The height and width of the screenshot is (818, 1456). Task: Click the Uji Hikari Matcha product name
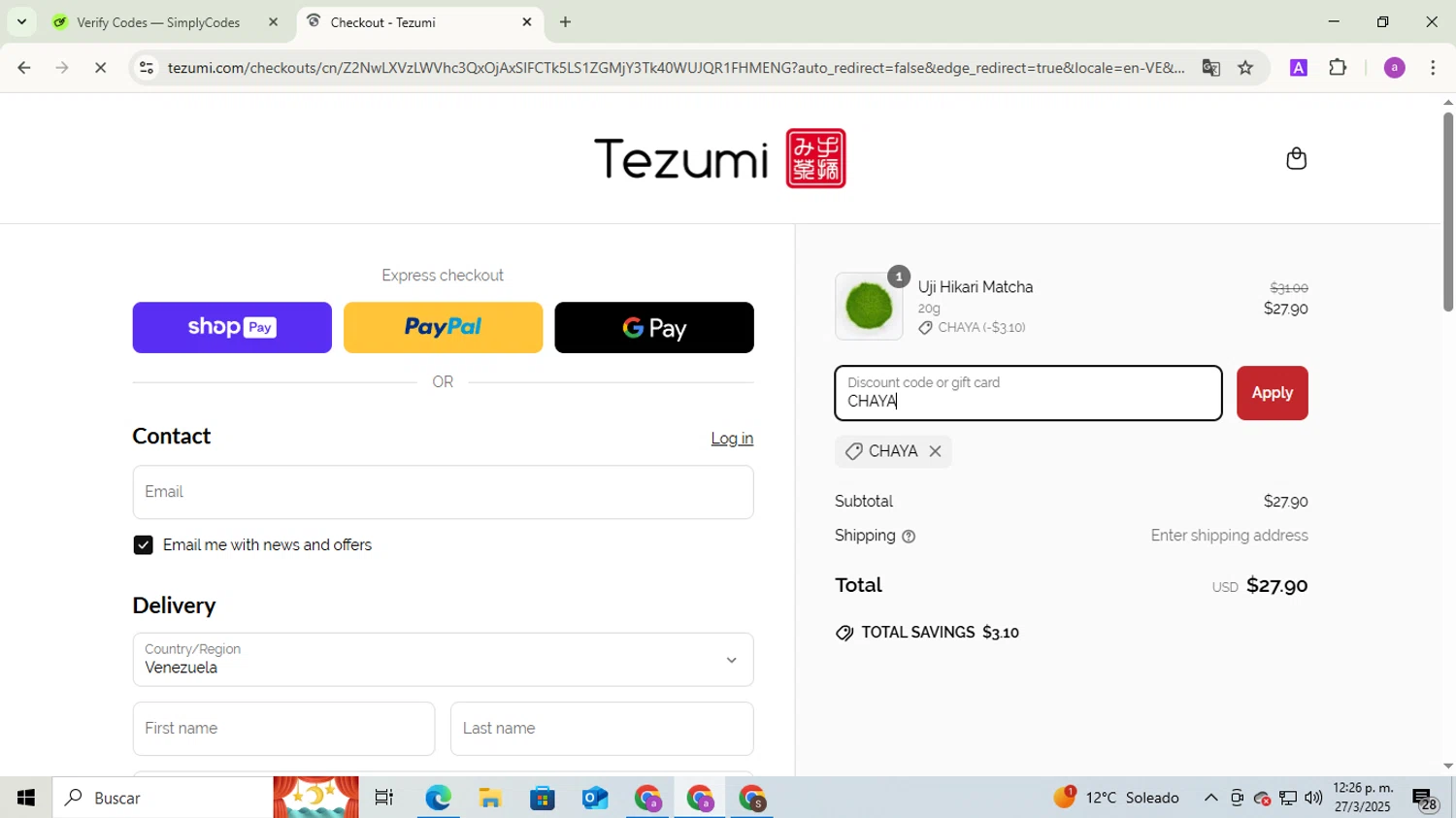coord(976,287)
